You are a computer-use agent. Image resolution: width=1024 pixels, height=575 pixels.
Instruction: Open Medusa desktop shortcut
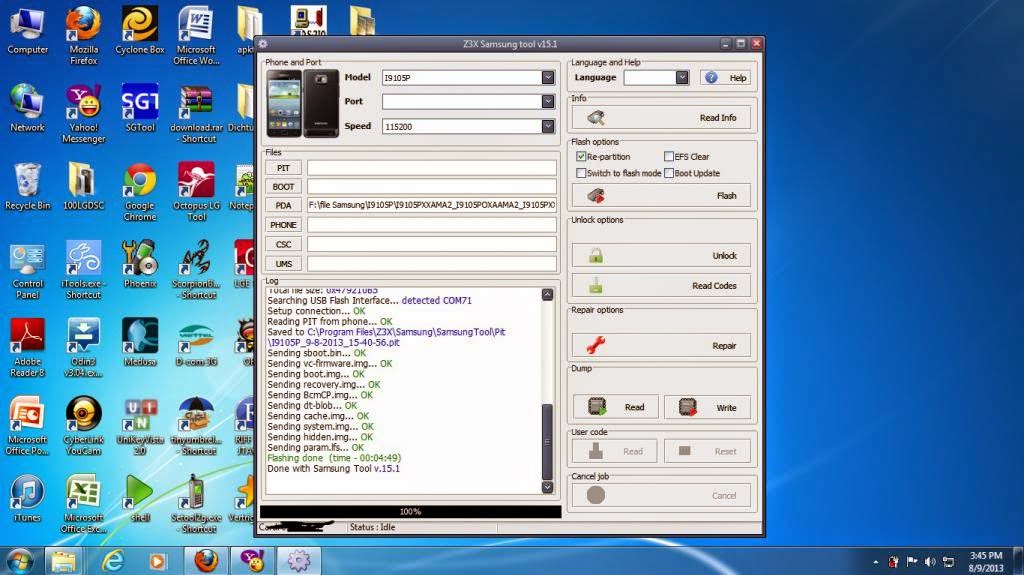click(x=140, y=341)
